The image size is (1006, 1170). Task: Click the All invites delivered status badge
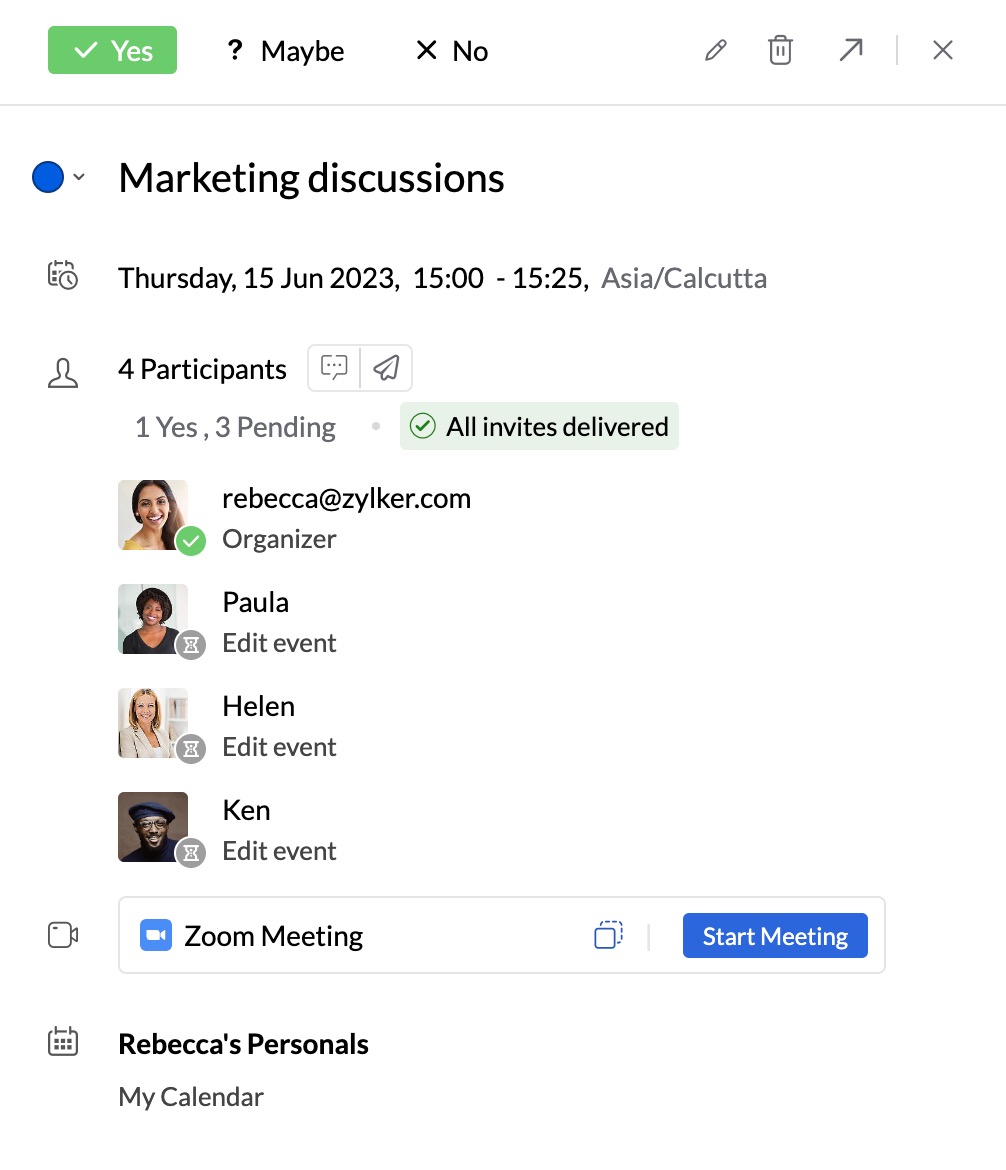coord(539,427)
